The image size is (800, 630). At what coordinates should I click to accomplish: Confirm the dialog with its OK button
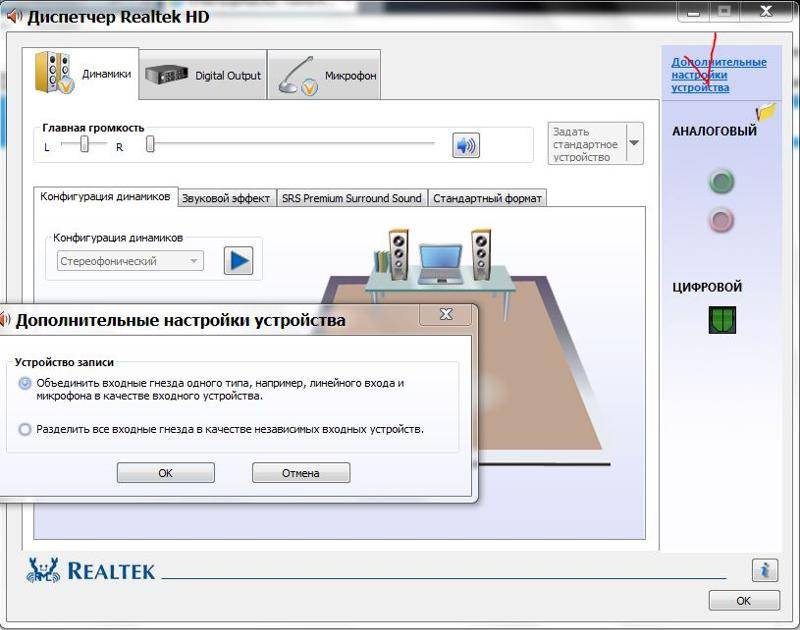[x=166, y=473]
